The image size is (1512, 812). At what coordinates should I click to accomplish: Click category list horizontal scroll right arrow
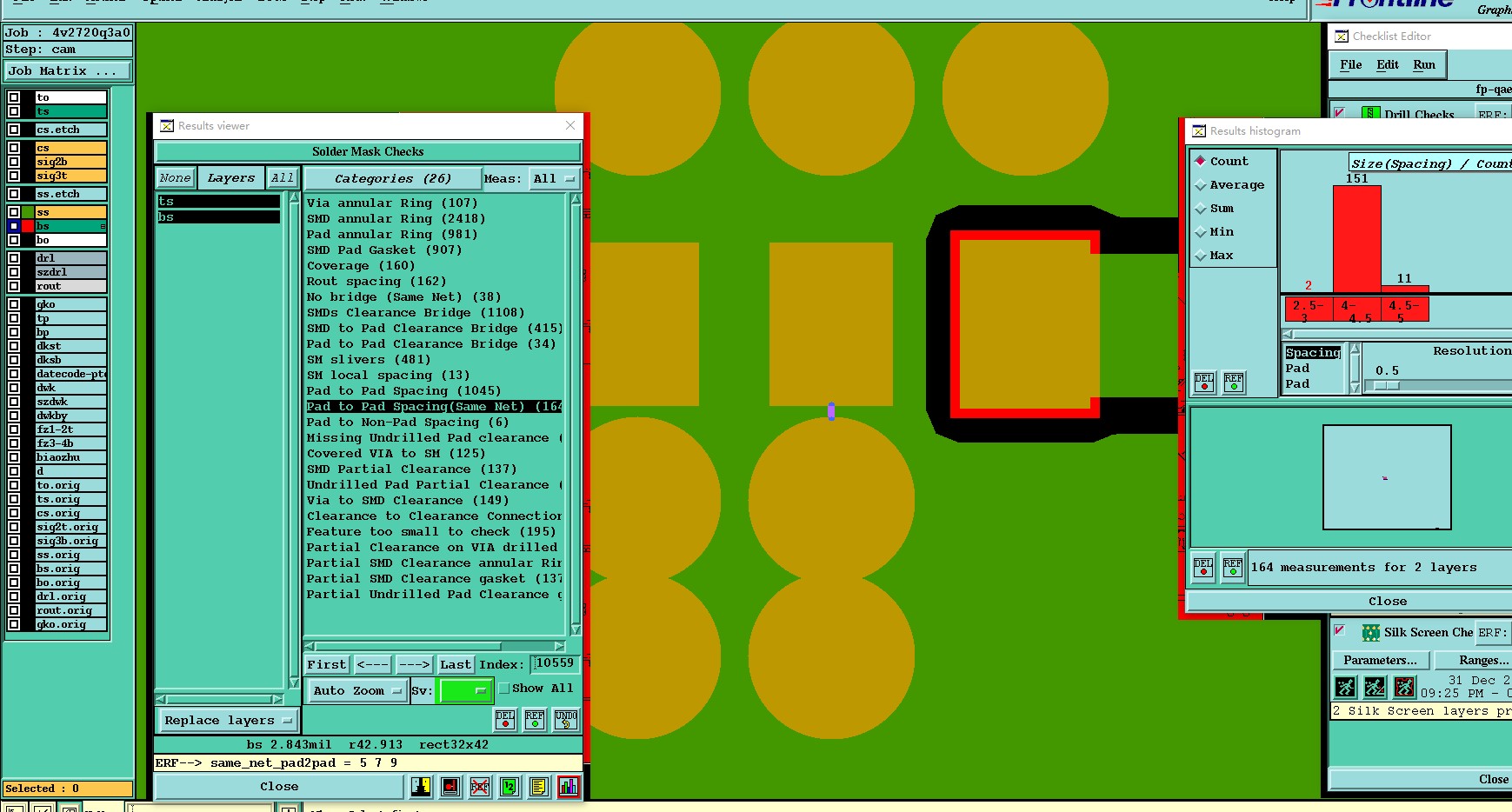coord(560,647)
